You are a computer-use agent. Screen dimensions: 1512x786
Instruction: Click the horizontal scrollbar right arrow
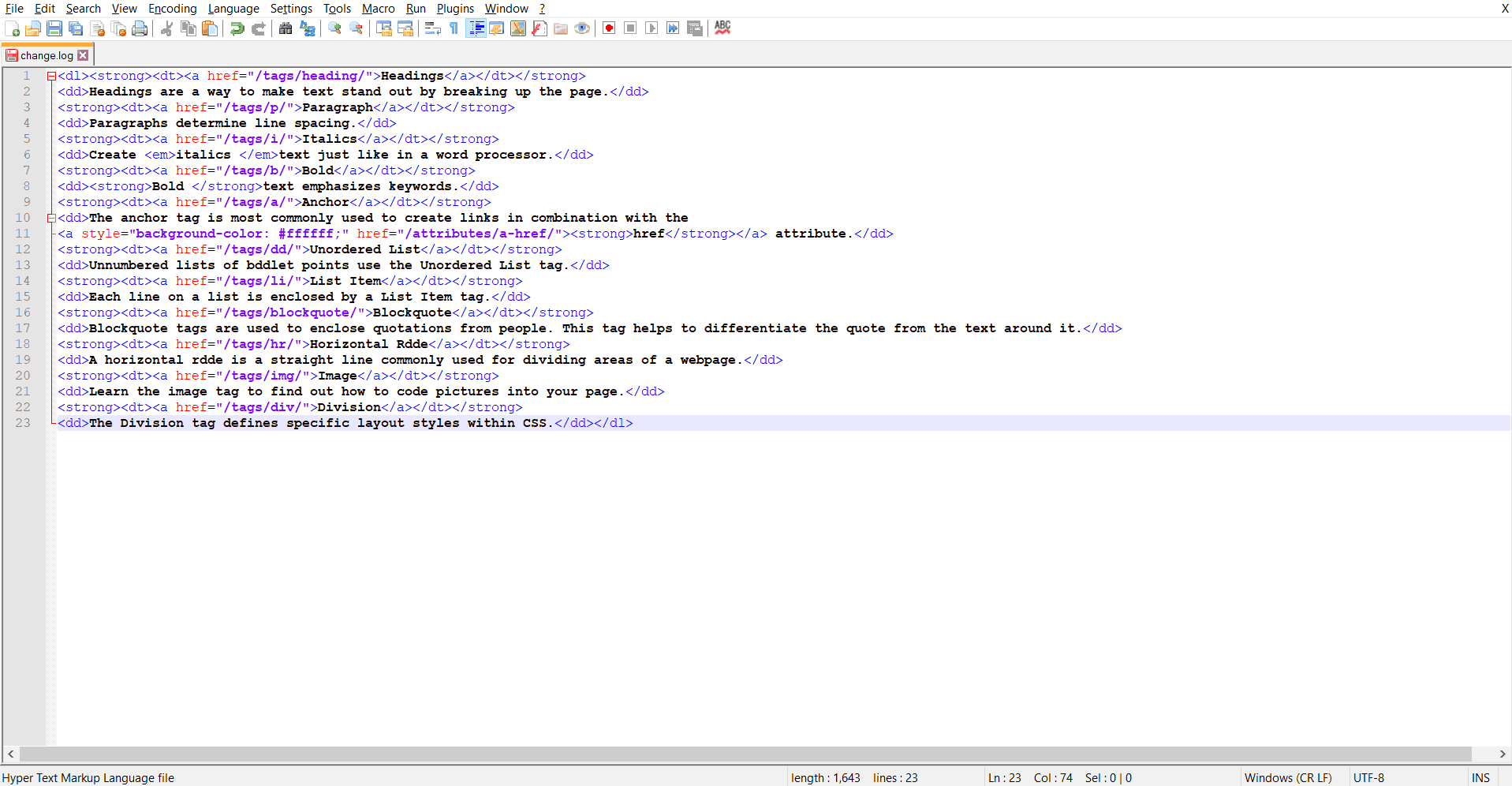point(1503,754)
